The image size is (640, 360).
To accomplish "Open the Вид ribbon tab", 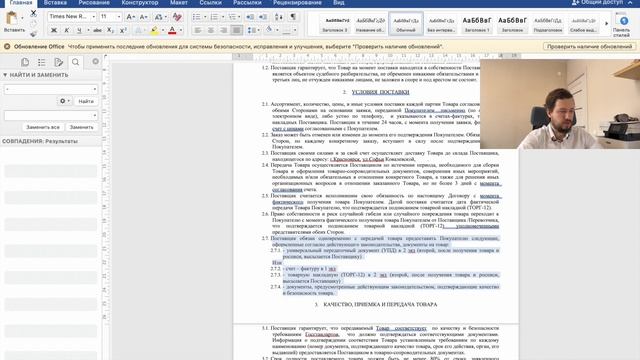I will click(338, 3).
